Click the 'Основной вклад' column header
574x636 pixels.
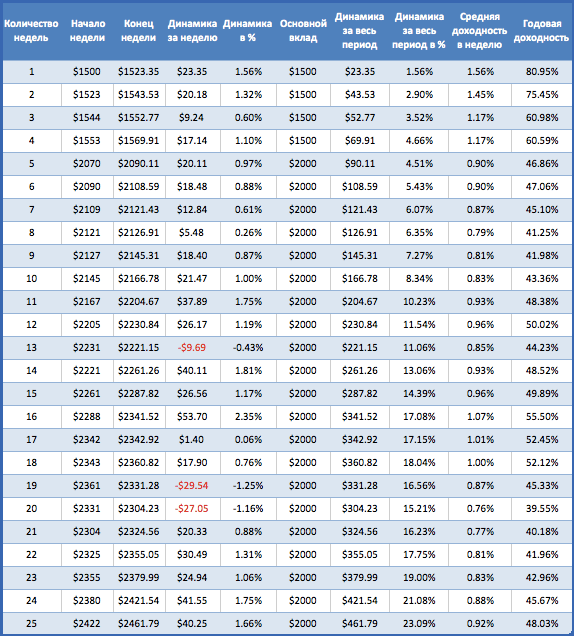(x=303, y=30)
